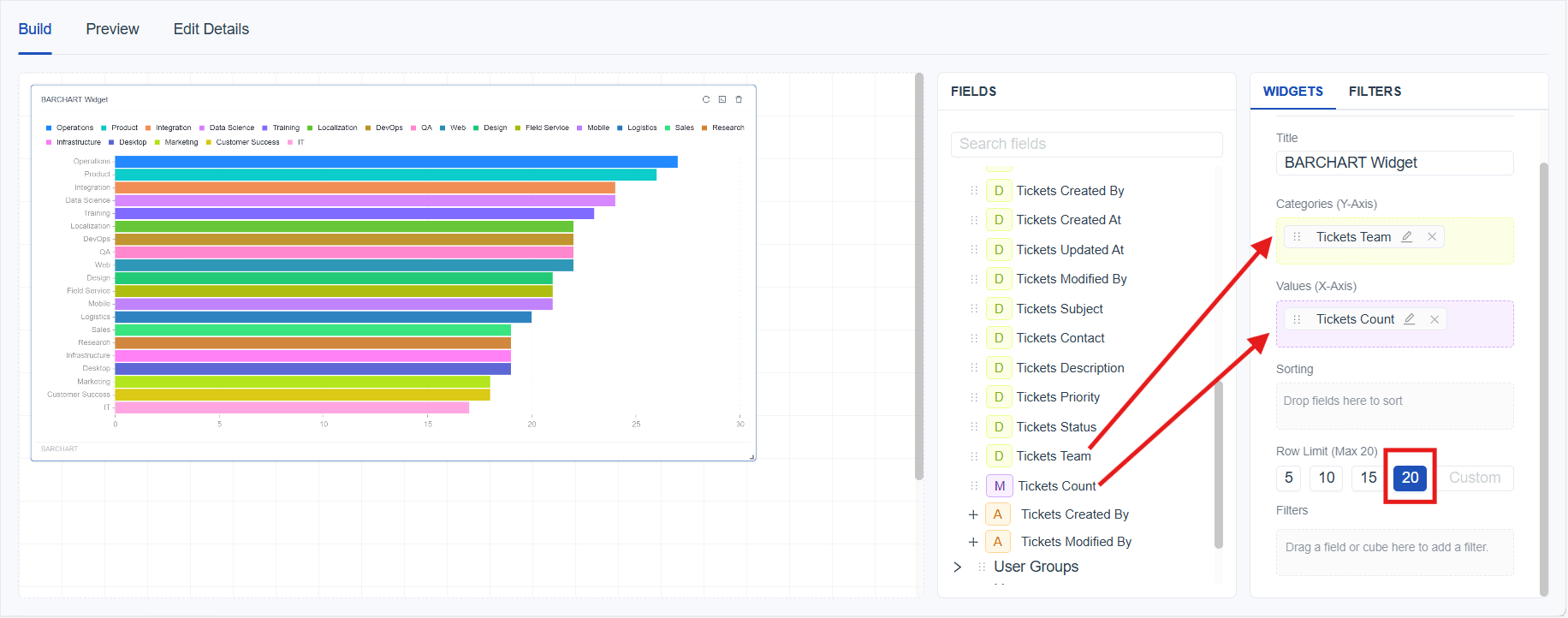This screenshot has width=1568, height=618.
Task: Expand Tickets Modified By attribute
Action: (x=973, y=542)
